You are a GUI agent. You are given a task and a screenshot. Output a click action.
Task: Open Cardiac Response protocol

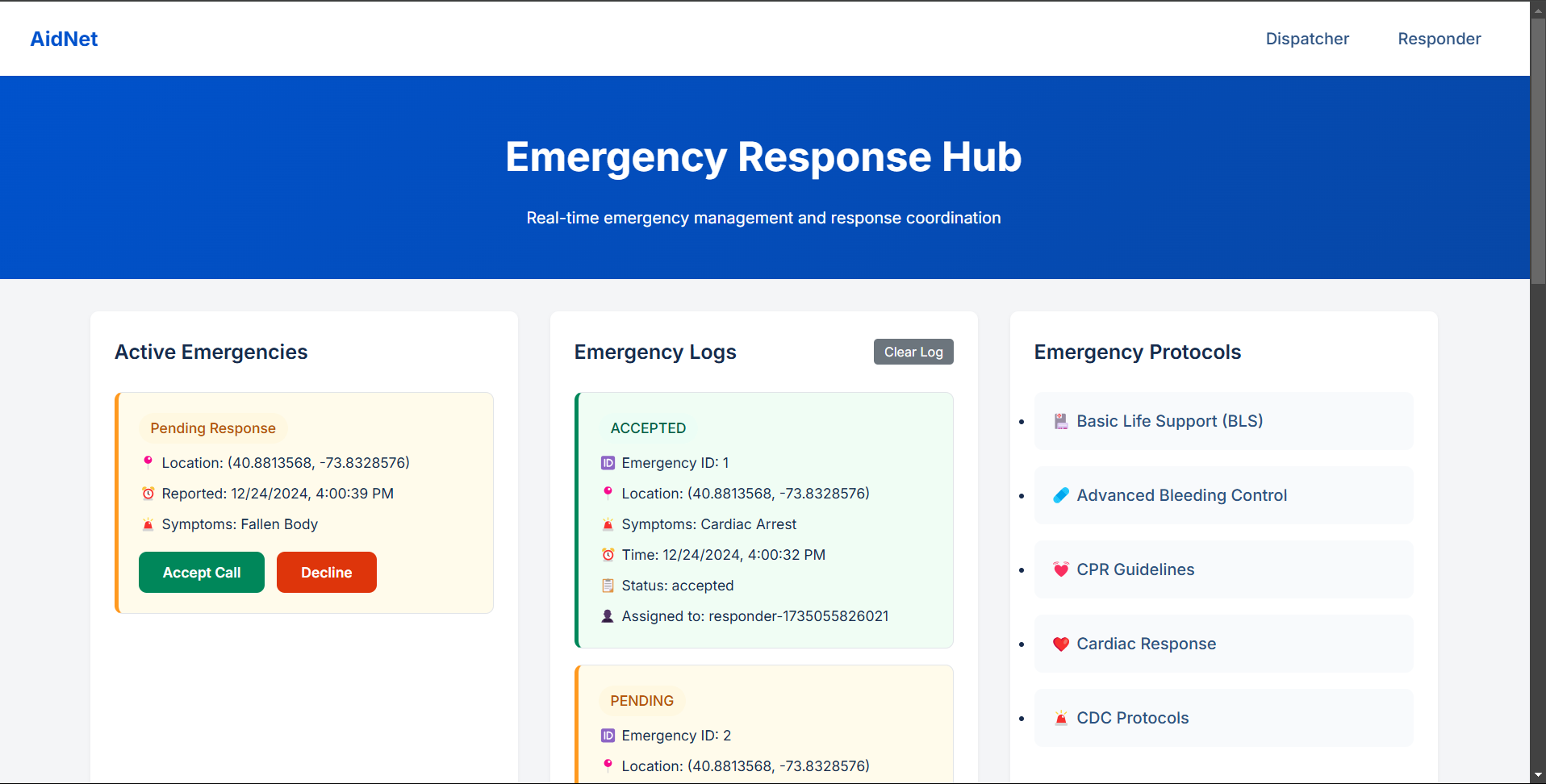click(1223, 644)
